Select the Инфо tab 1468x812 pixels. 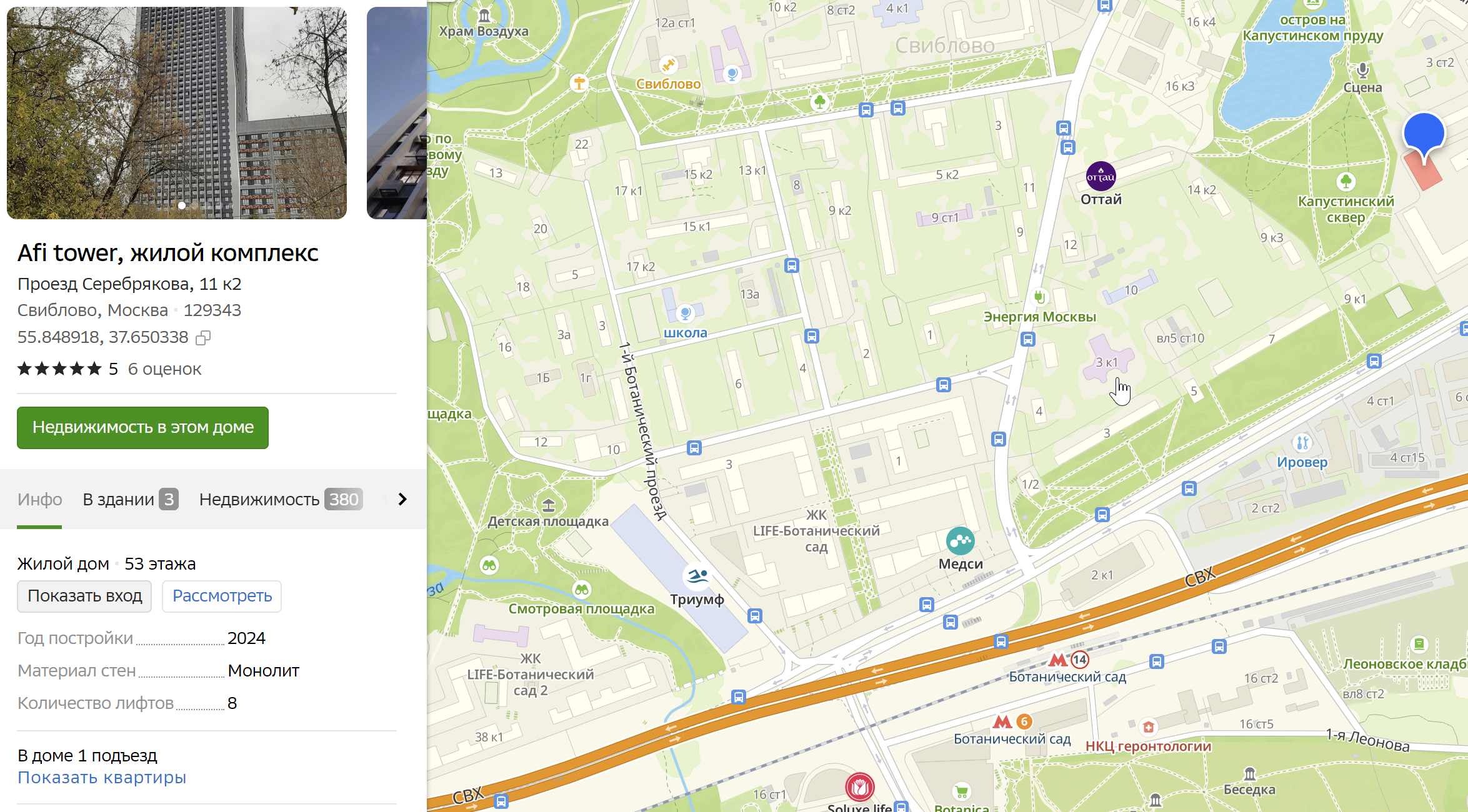[x=39, y=499]
